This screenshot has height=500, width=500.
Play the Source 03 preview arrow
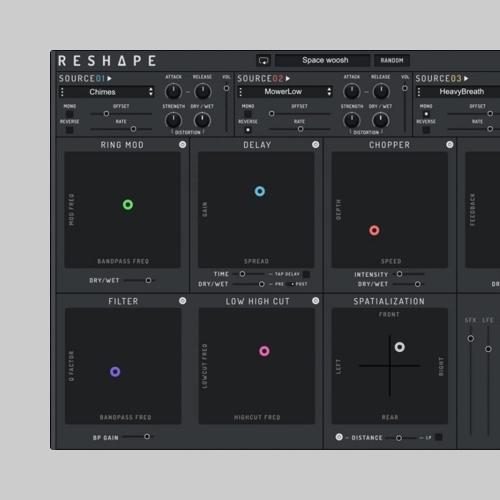[466, 79]
